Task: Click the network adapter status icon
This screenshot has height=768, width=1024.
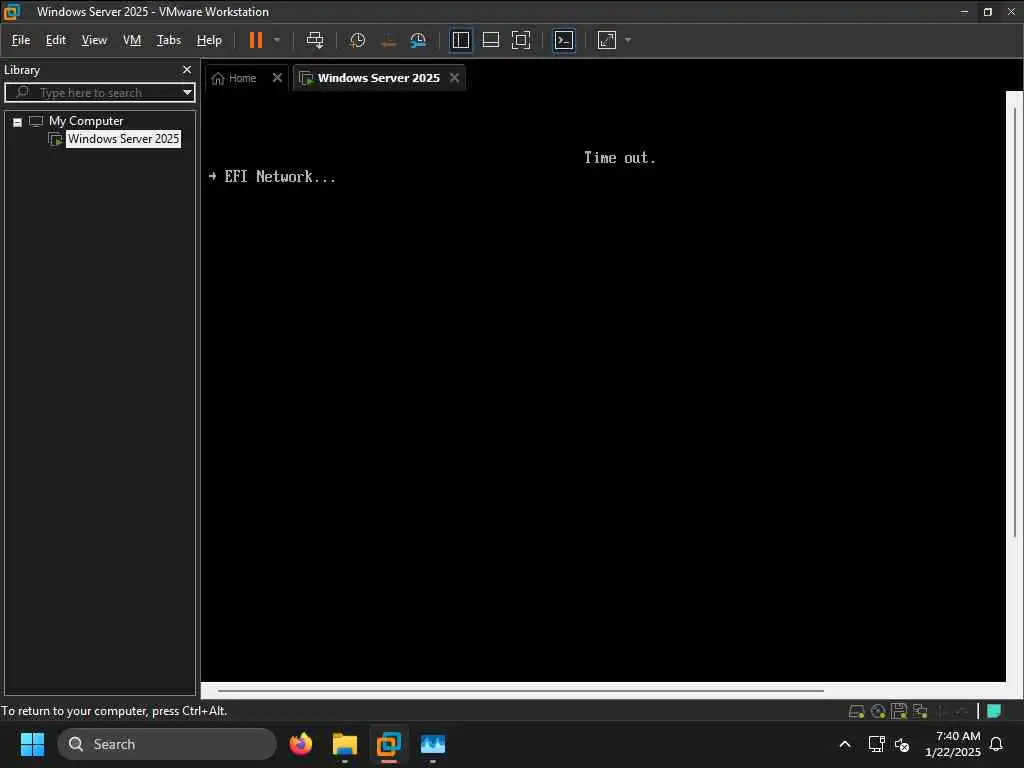Action: tap(920, 711)
